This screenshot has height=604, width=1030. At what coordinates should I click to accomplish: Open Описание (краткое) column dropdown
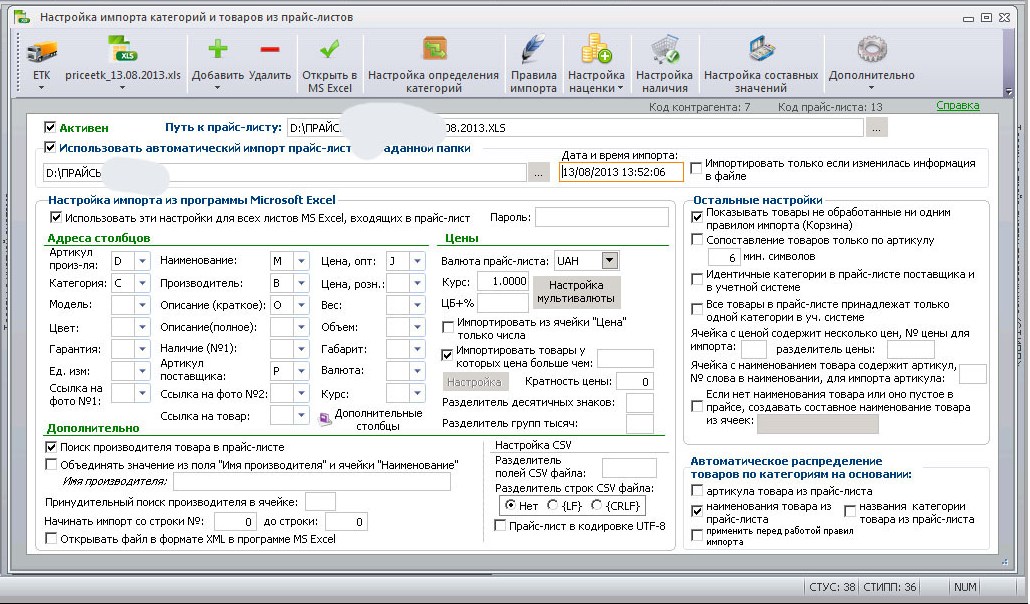point(301,305)
